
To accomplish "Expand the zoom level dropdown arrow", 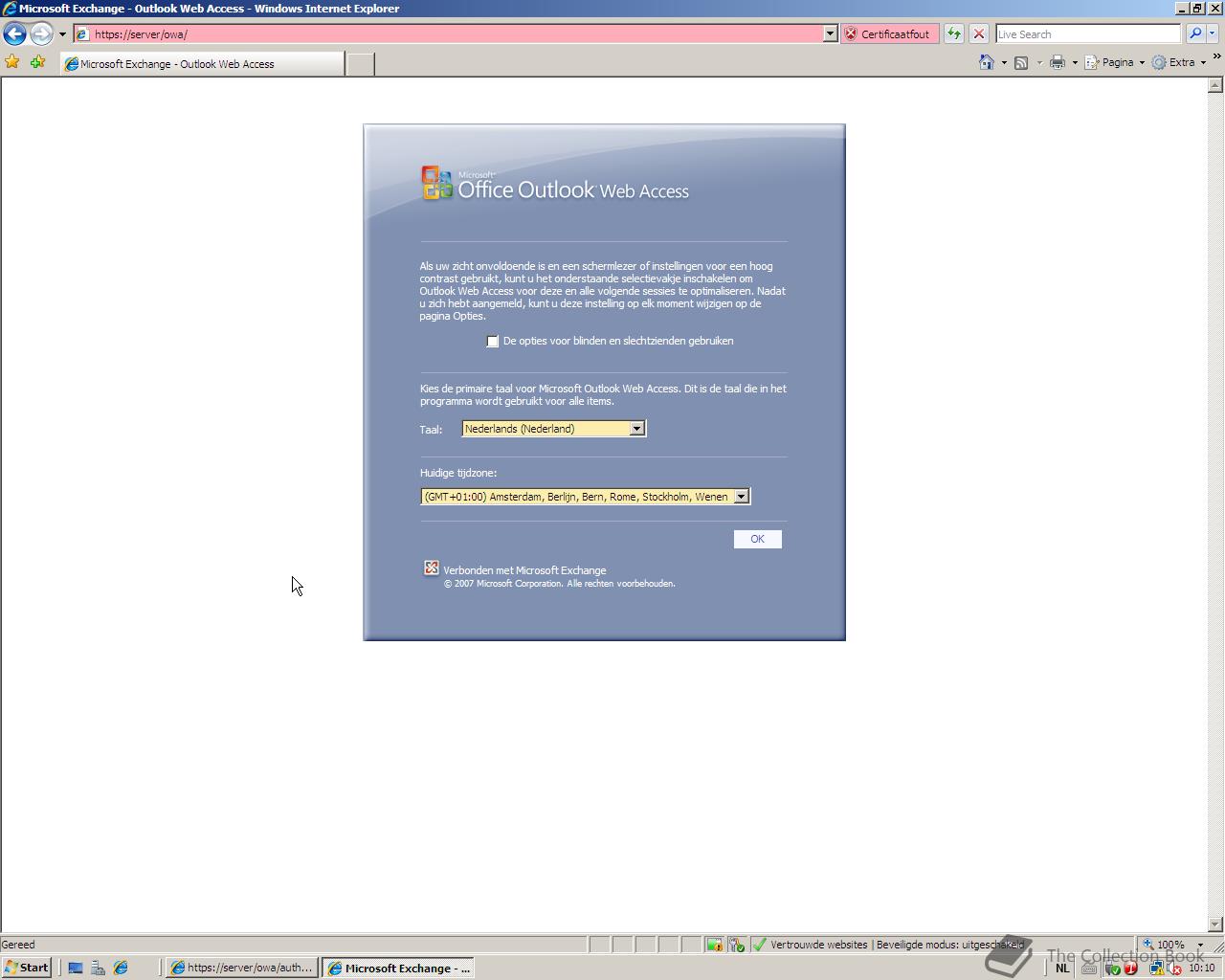I will 1200,945.
